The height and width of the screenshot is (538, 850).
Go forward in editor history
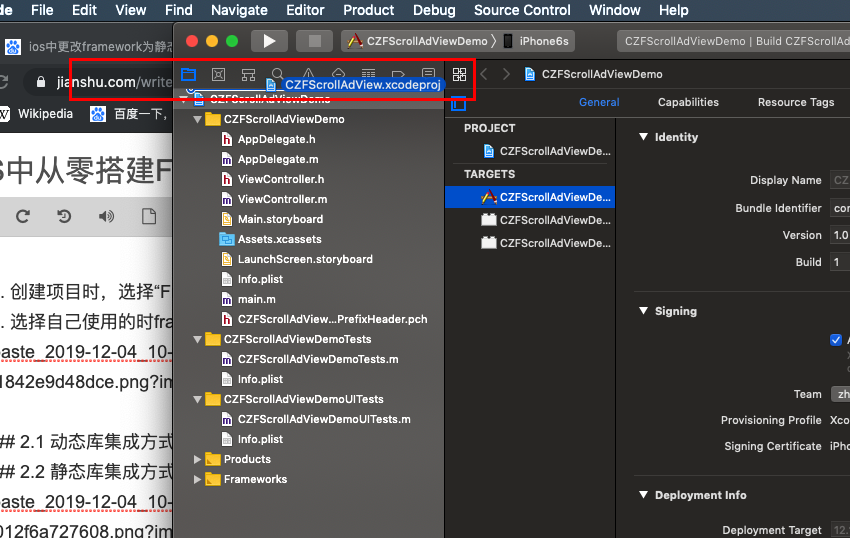point(506,74)
